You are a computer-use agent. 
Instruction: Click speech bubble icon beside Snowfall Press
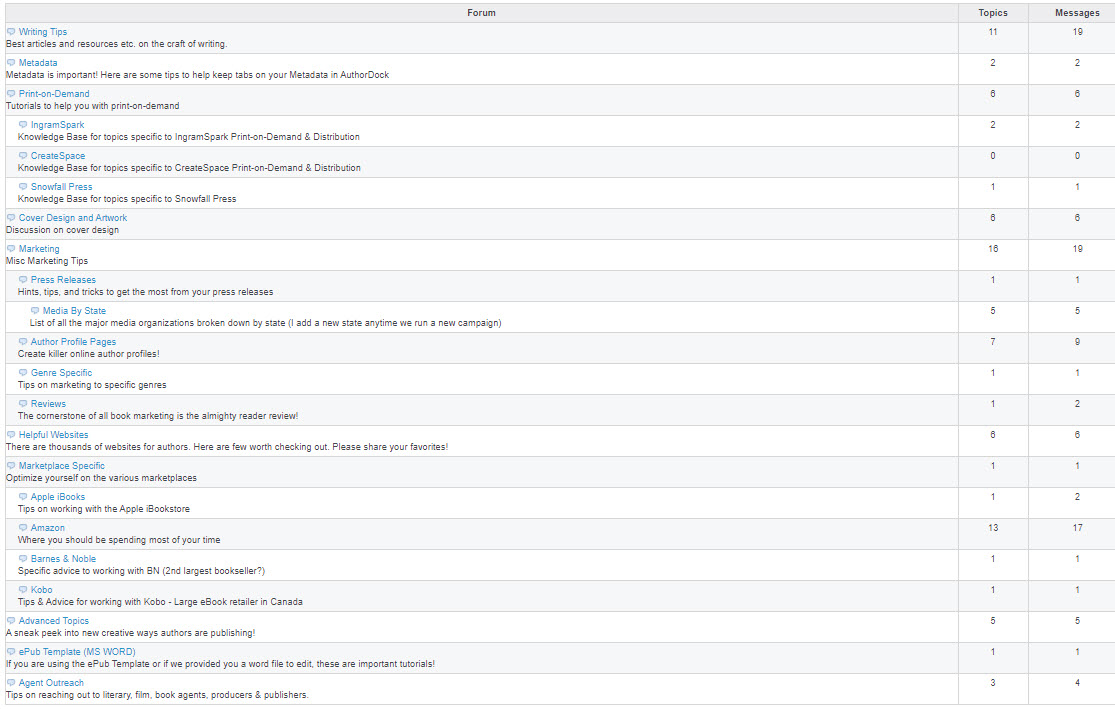pyautogui.click(x=23, y=187)
